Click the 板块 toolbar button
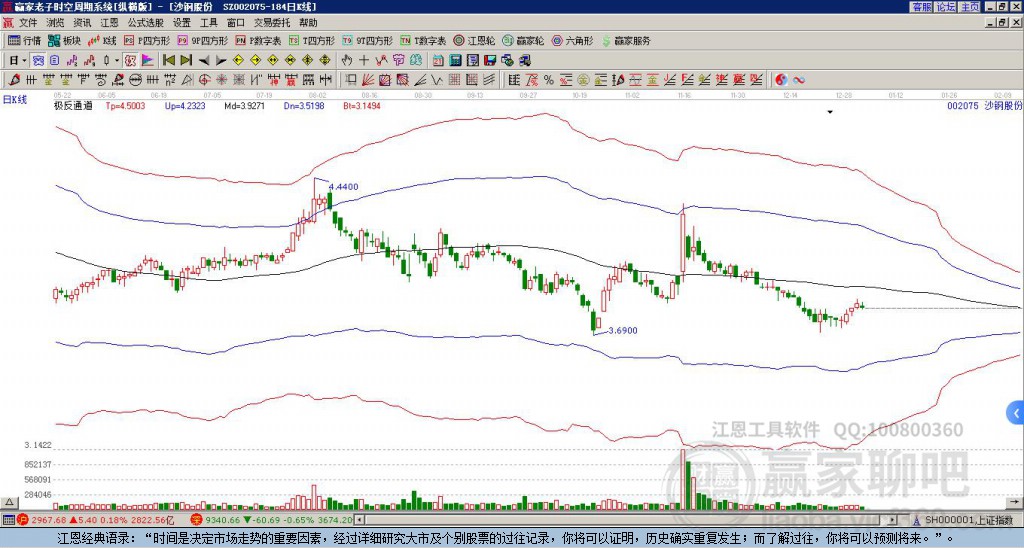 point(64,40)
